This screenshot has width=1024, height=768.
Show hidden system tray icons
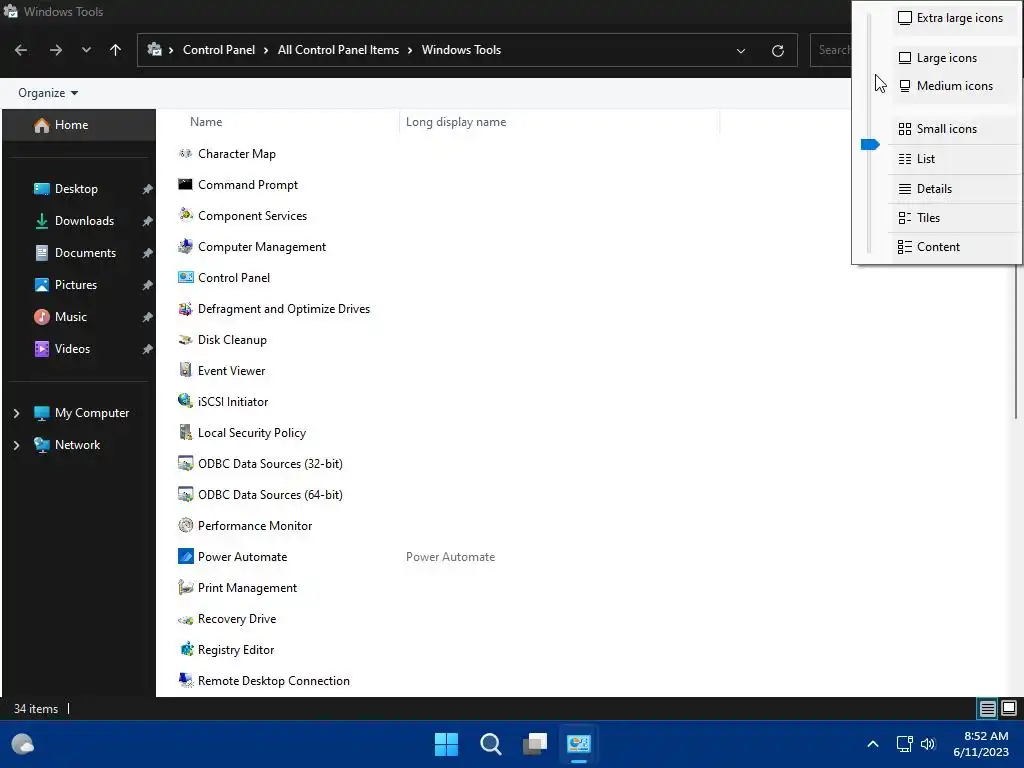coord(872,744)
